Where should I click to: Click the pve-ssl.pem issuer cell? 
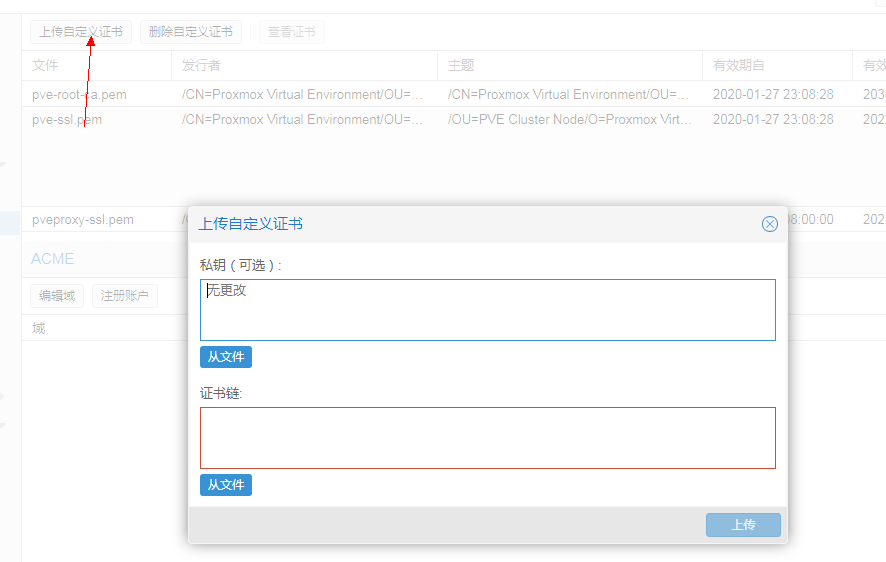pos(305,120)
